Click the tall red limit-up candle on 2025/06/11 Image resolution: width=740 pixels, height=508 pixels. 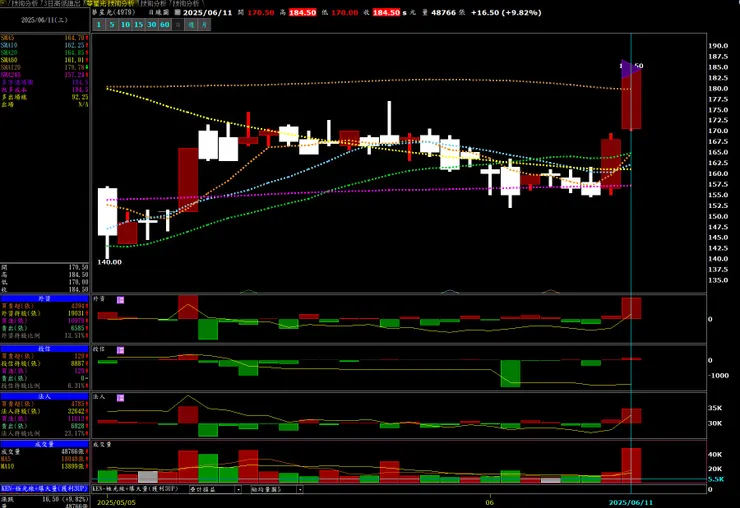pyautogui.click(x=631, y=99)
